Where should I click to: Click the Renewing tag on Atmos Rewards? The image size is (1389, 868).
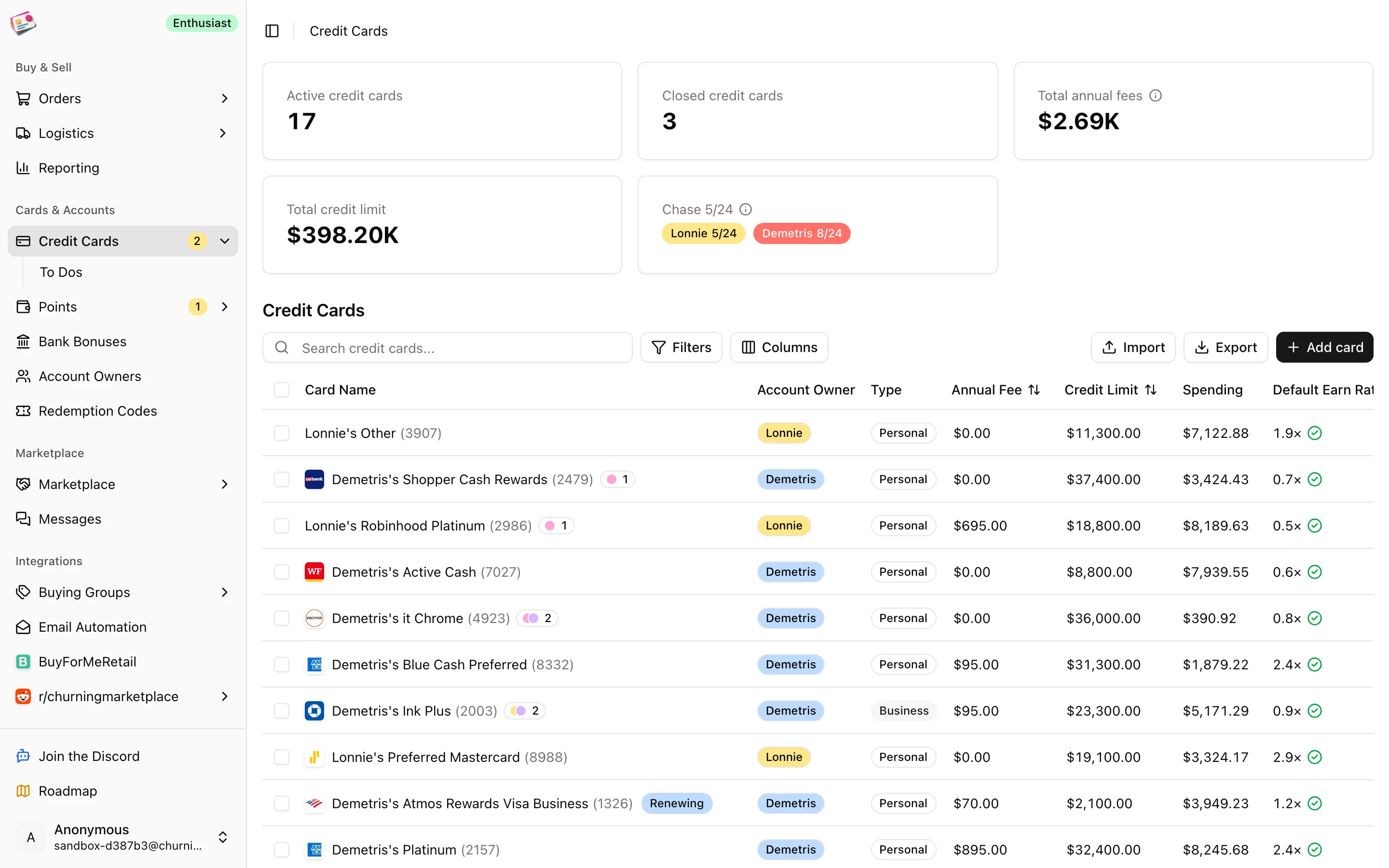[x=676, y=803]
